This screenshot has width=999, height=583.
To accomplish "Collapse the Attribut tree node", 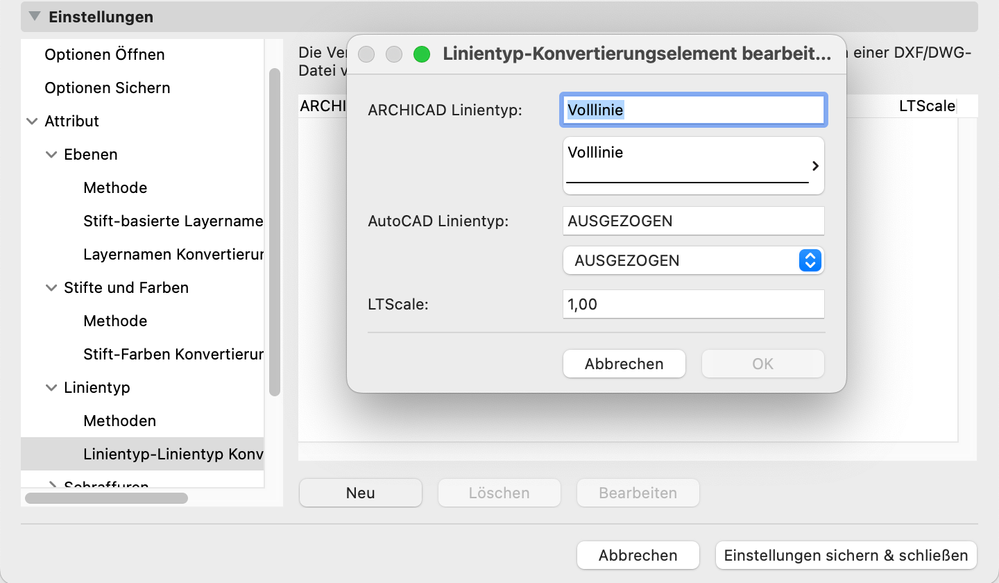I will (x=32, y=121).
